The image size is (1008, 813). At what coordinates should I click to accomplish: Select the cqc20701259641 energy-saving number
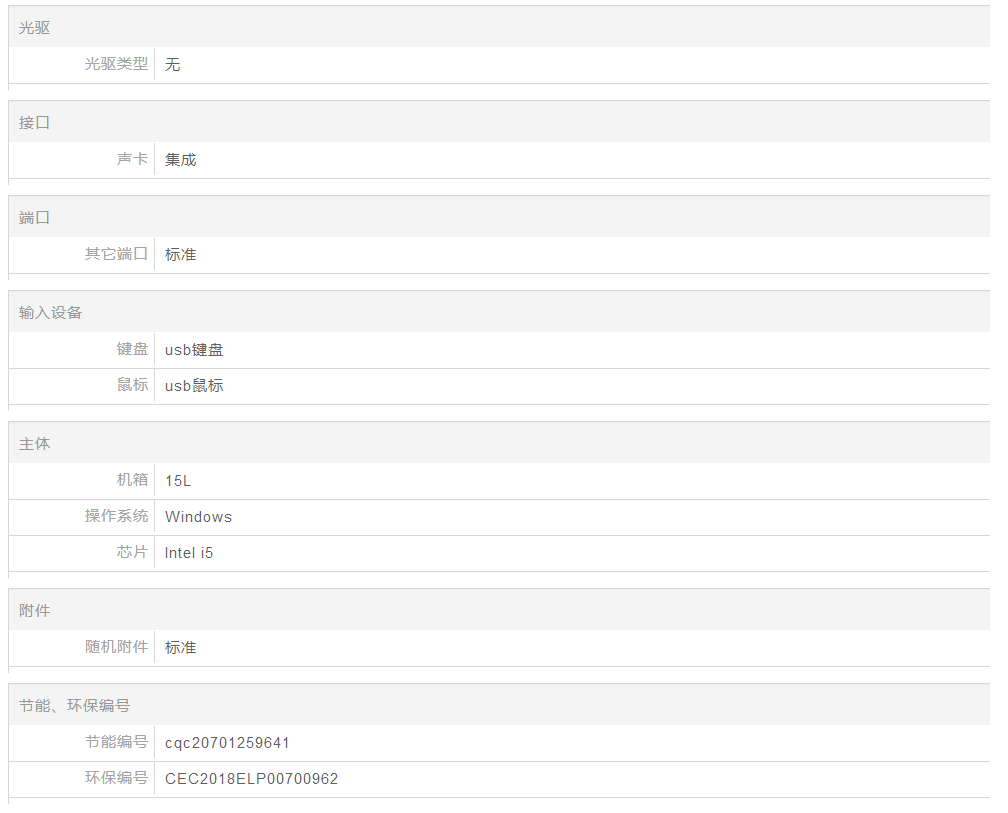(x=228, y=743)
